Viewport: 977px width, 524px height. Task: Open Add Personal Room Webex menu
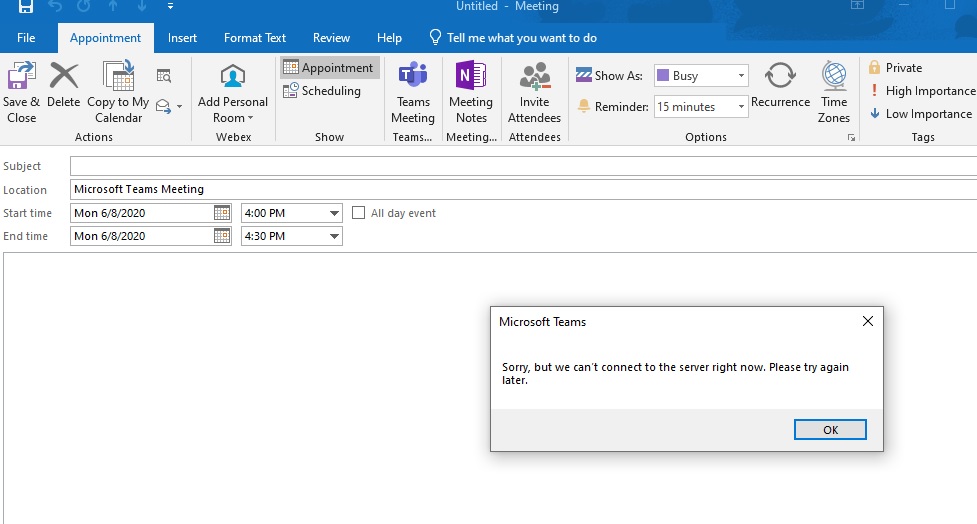click(232, 93)
